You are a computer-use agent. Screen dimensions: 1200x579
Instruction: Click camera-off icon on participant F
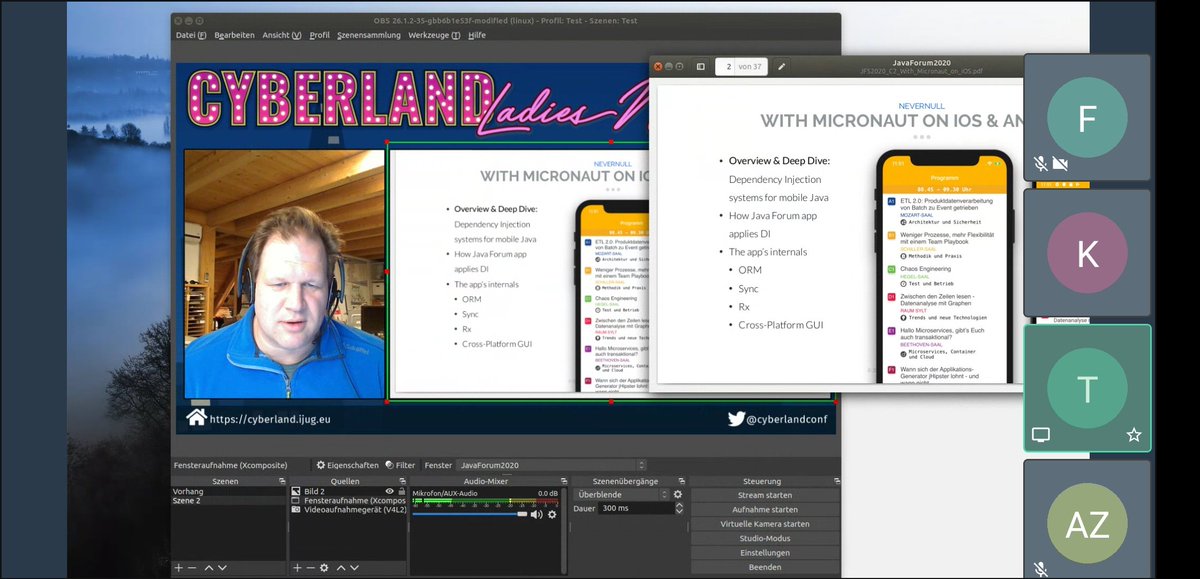1060,163
